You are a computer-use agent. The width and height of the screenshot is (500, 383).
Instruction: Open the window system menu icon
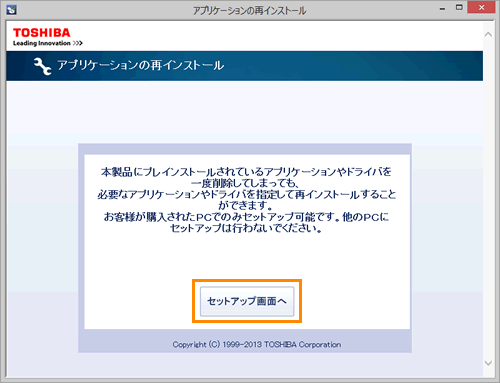pos(11,10)
